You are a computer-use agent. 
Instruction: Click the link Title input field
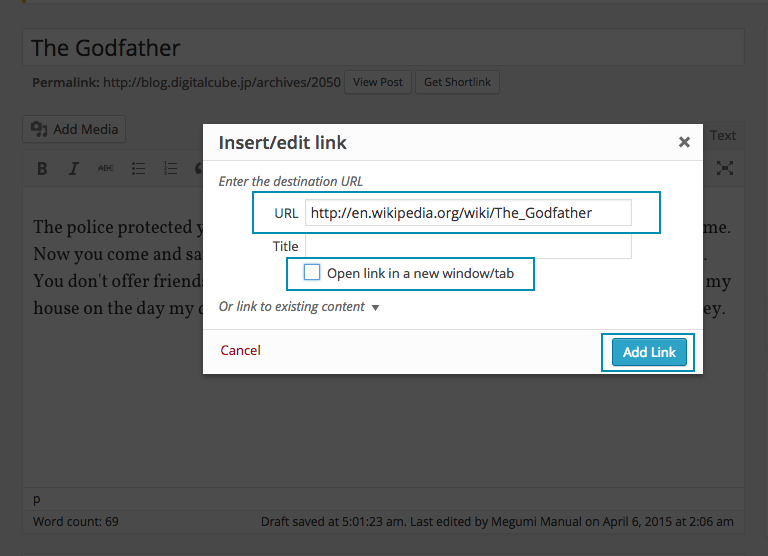(468, 246)
